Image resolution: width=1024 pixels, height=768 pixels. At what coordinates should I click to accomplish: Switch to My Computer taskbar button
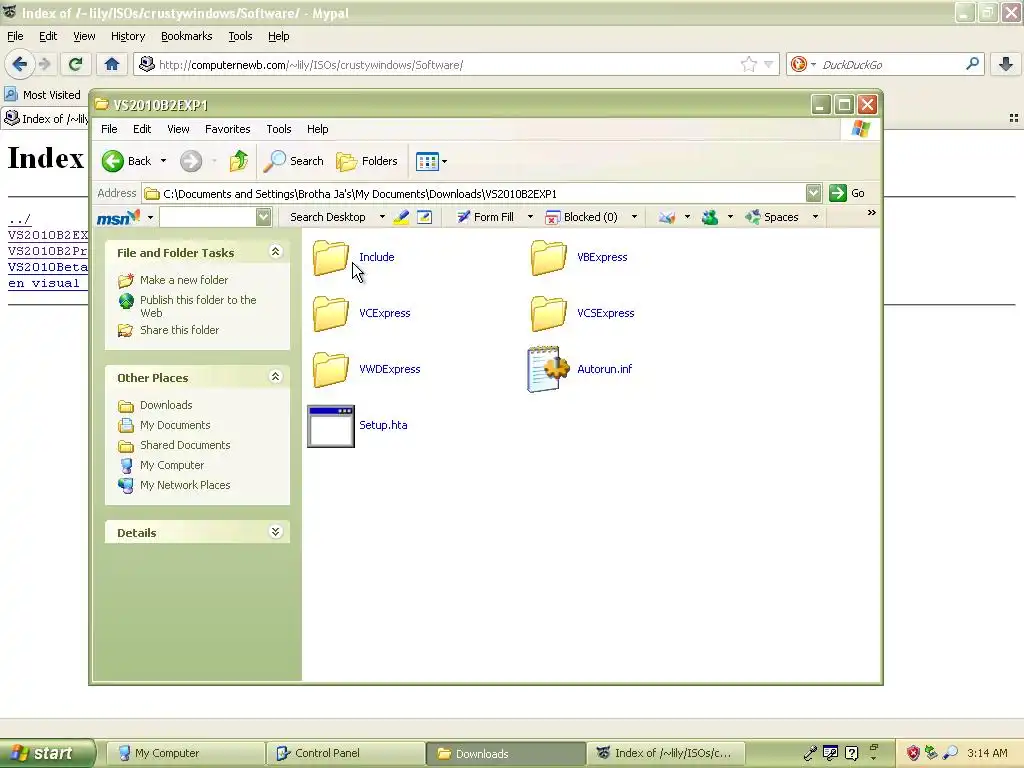185,754
